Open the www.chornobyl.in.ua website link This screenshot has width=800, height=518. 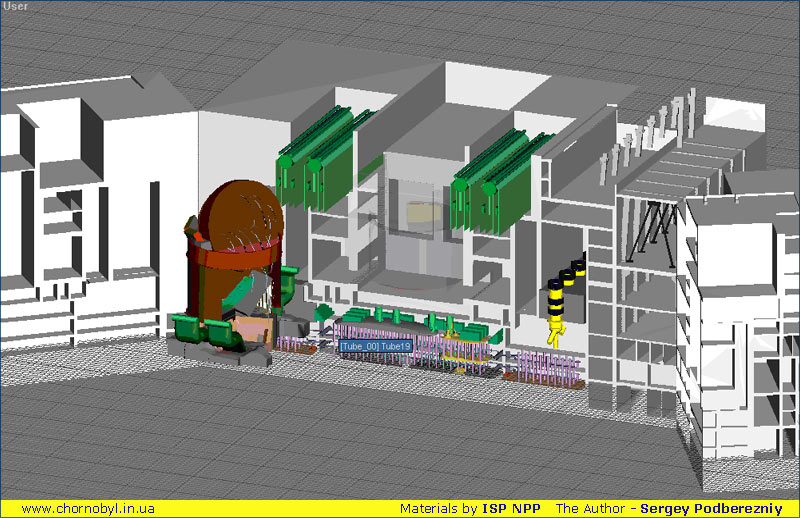(x=88, y=508)
